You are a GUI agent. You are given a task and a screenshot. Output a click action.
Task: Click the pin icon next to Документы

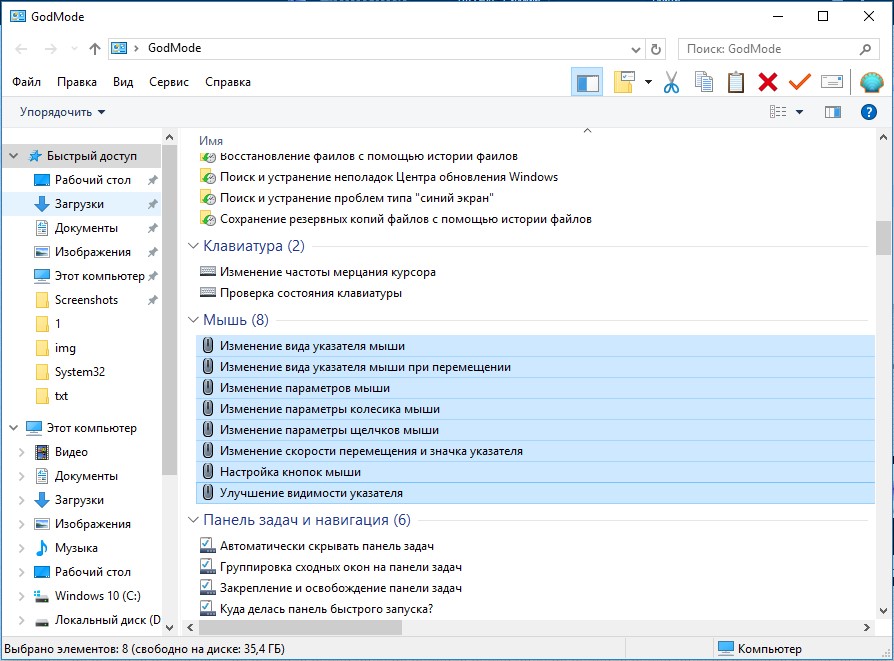pos(152,228)
